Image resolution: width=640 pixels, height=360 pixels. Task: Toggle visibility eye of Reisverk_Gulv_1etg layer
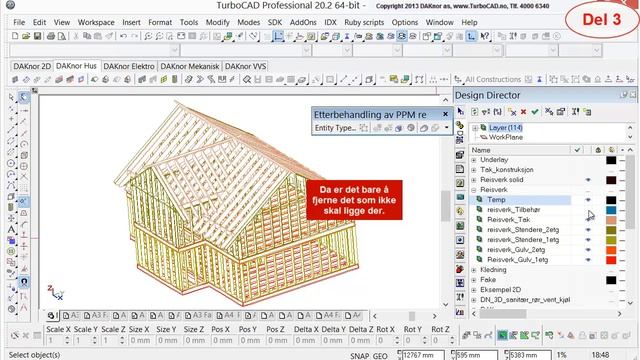point(588,260)
